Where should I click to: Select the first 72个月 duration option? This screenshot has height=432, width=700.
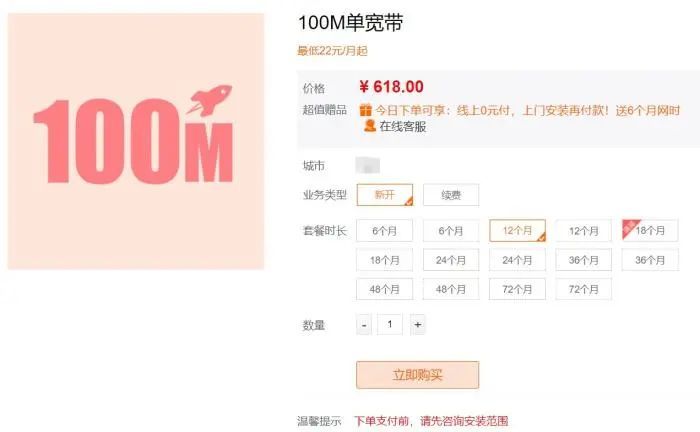[x=517, y=289]
